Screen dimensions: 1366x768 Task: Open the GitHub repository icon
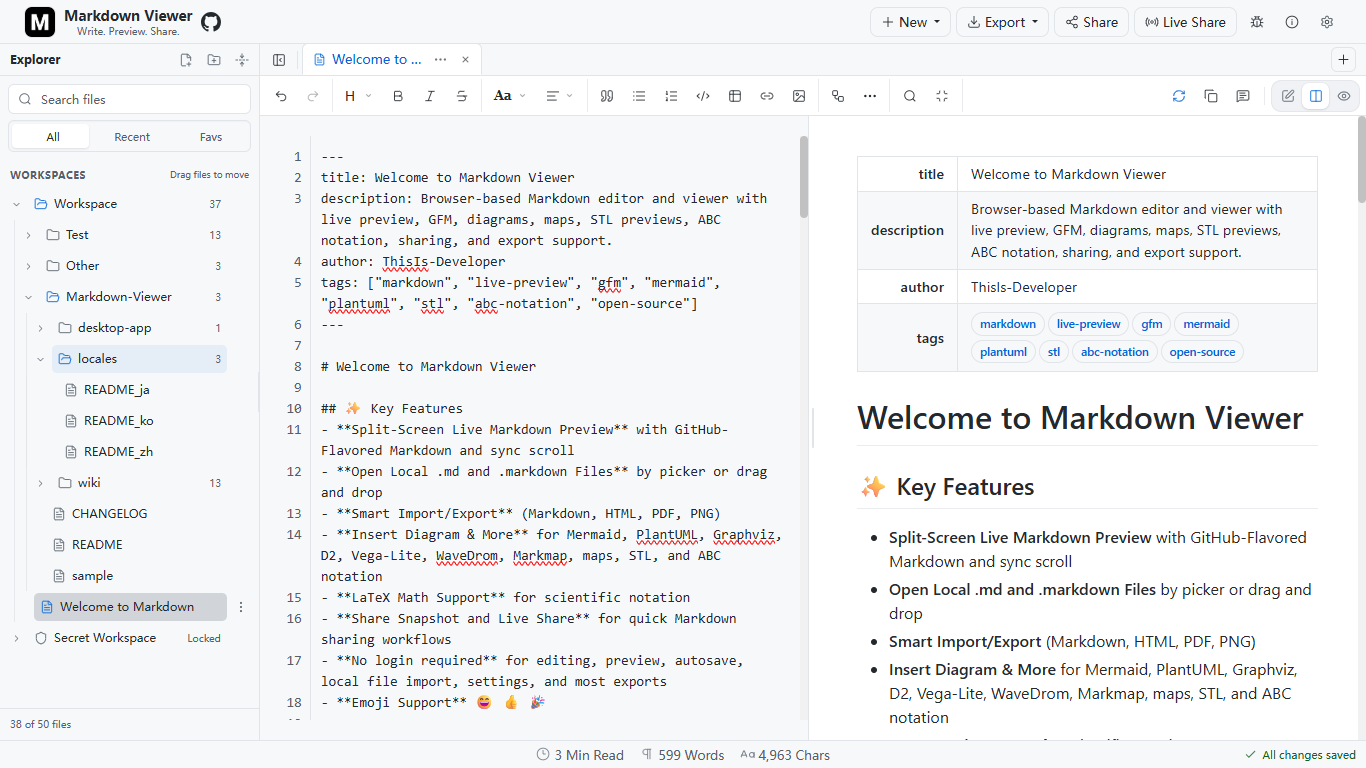[x=210, y=22]
